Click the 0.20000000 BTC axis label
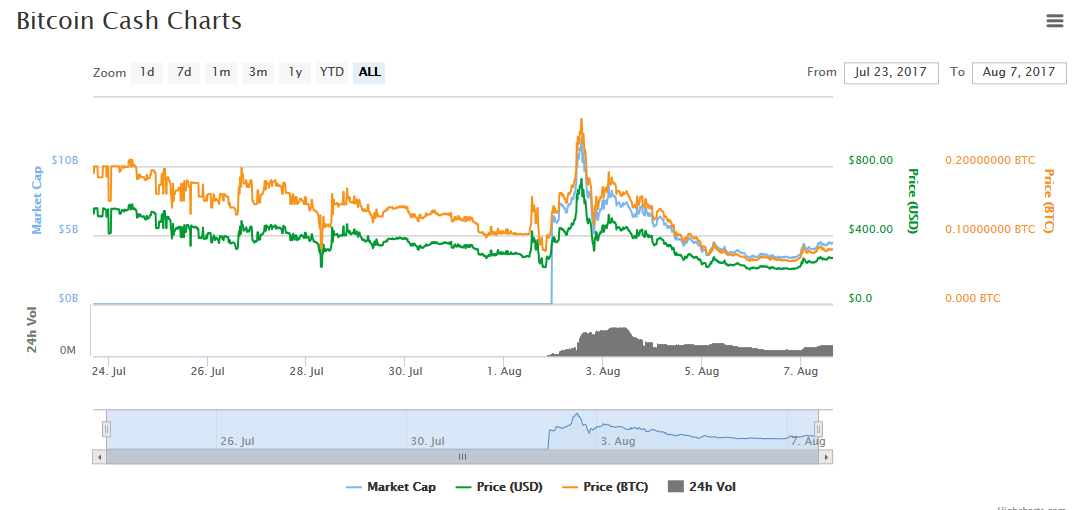This screenshot has width=1076, height=510. tap(990, 160)
